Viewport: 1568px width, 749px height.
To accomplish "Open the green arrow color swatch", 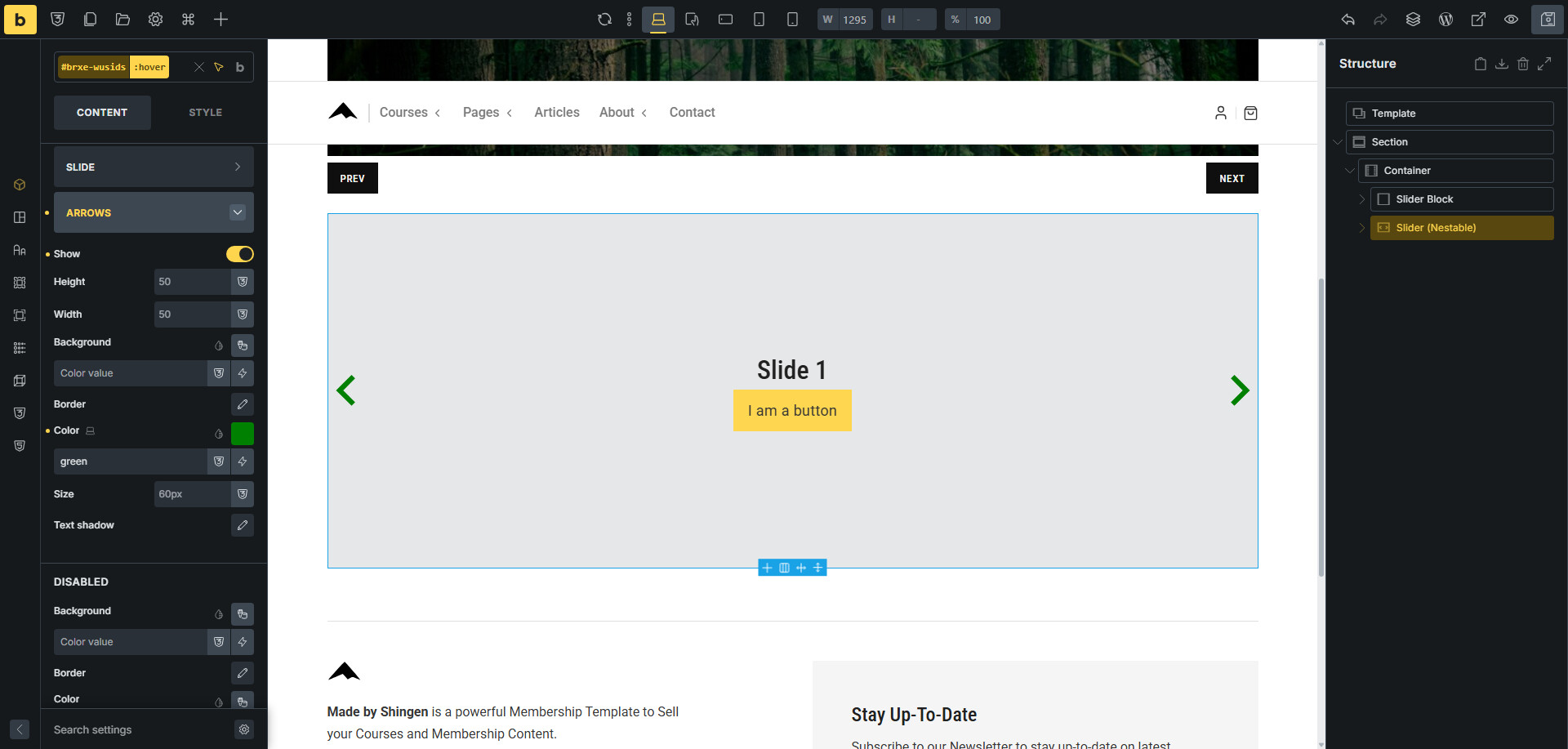I will 243,433.
